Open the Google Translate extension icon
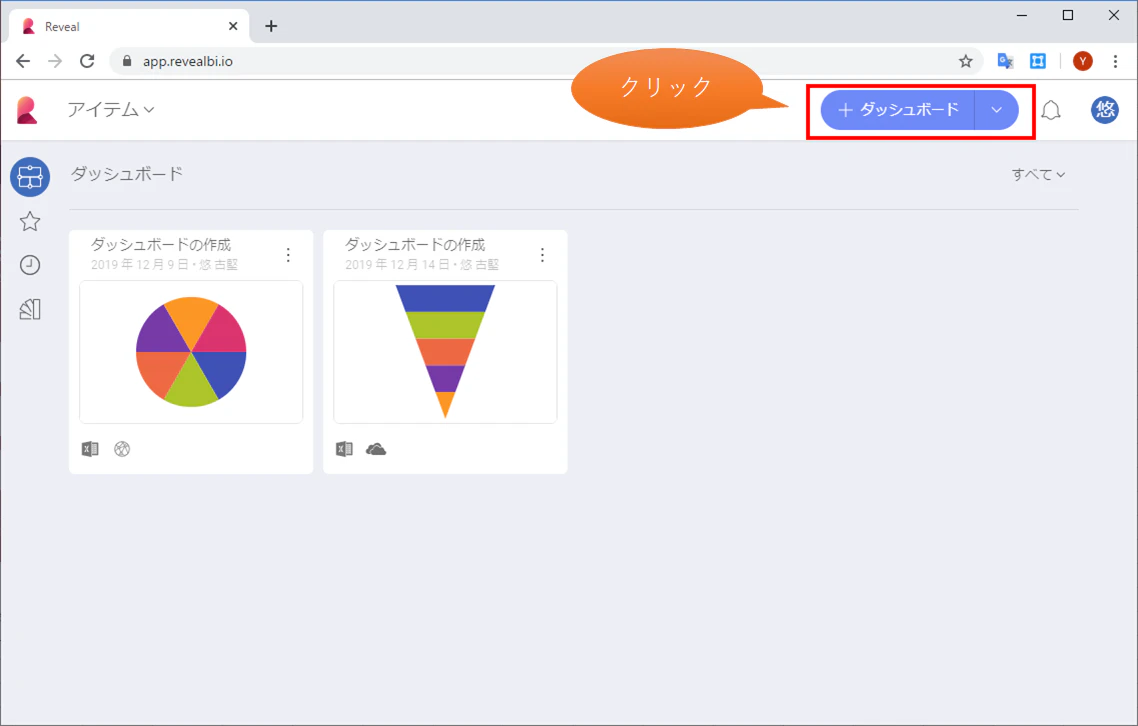The height and width of the screenshot is (726, 1138). tap(1005, 61)
